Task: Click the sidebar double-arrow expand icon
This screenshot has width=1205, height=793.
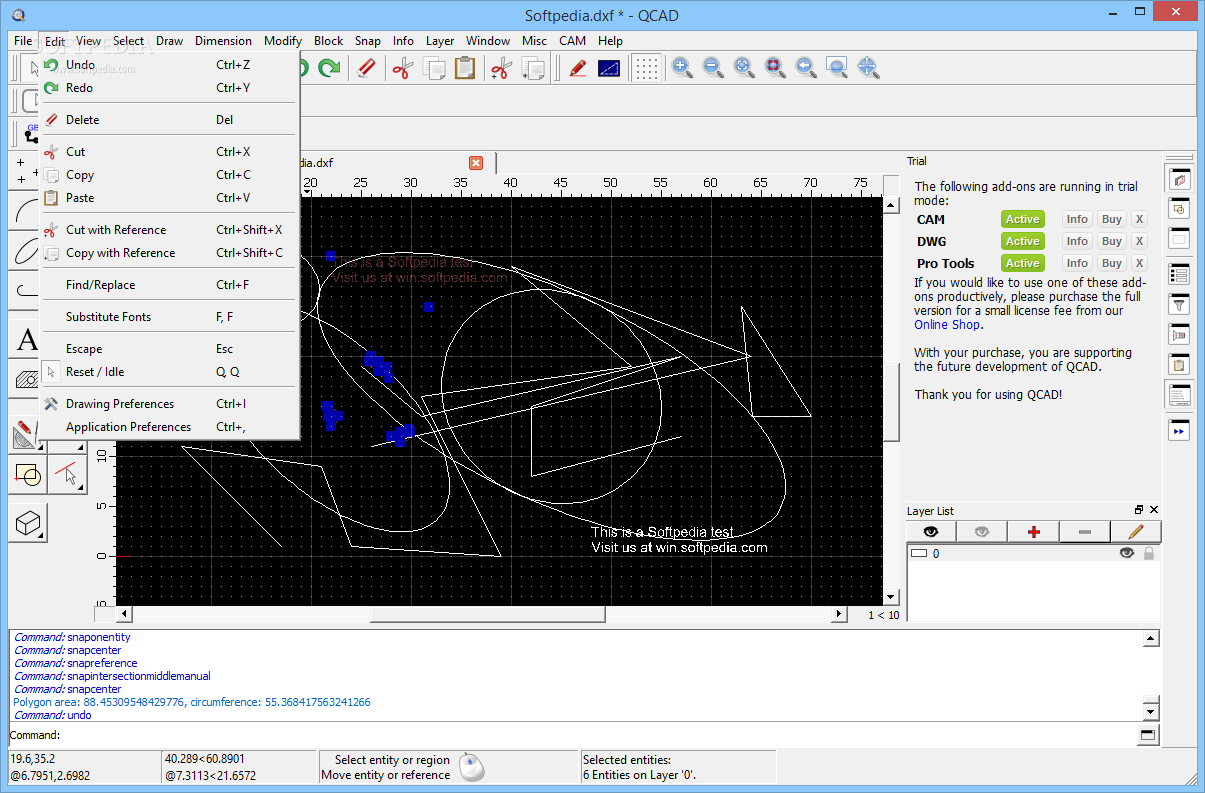Action: click(1180, 431)
